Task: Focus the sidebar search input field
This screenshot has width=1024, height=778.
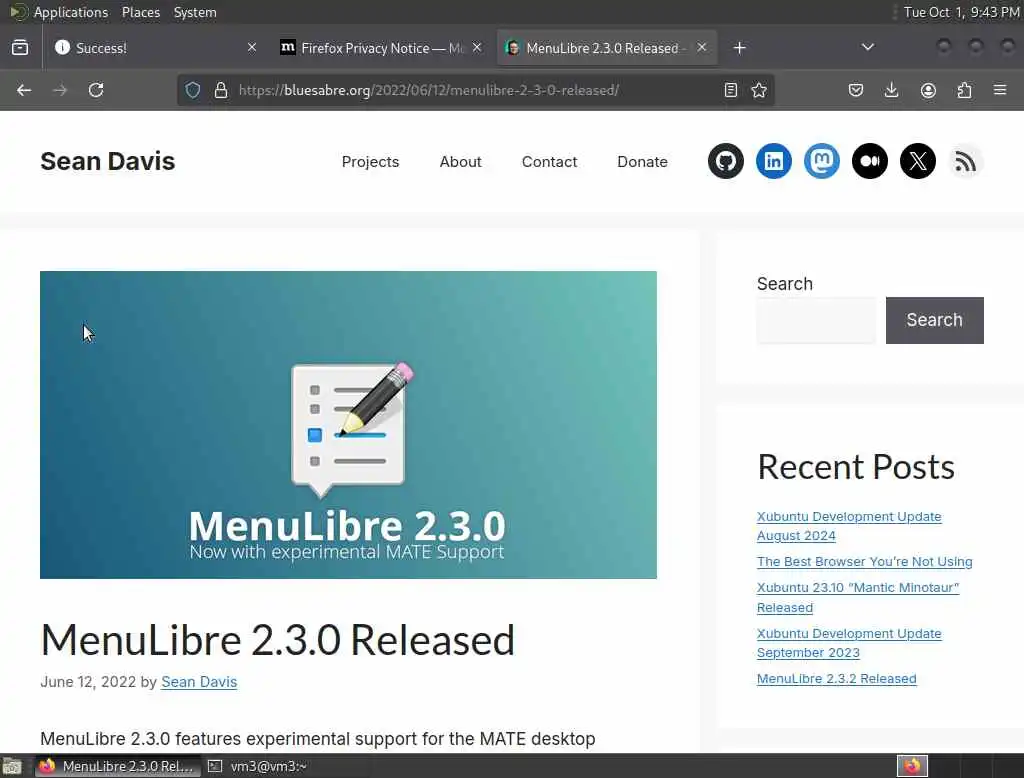Action: [816, 320]
